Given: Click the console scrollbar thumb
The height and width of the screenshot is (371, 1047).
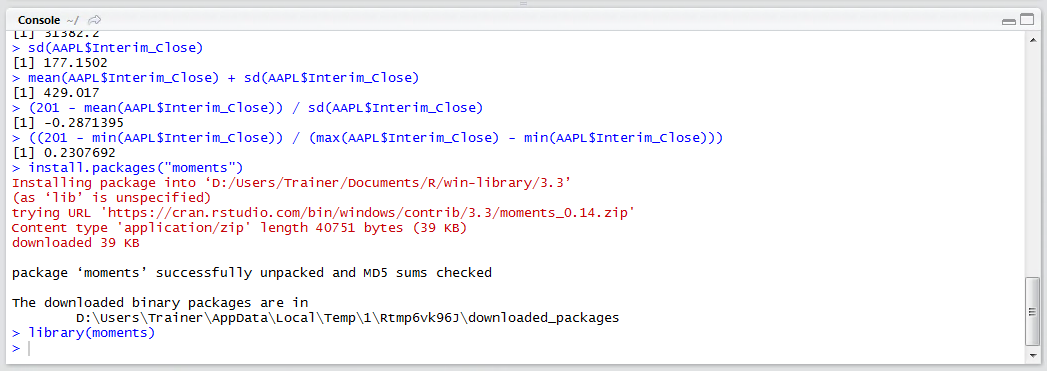Looking at the screenshot, I should point(1032,312).
